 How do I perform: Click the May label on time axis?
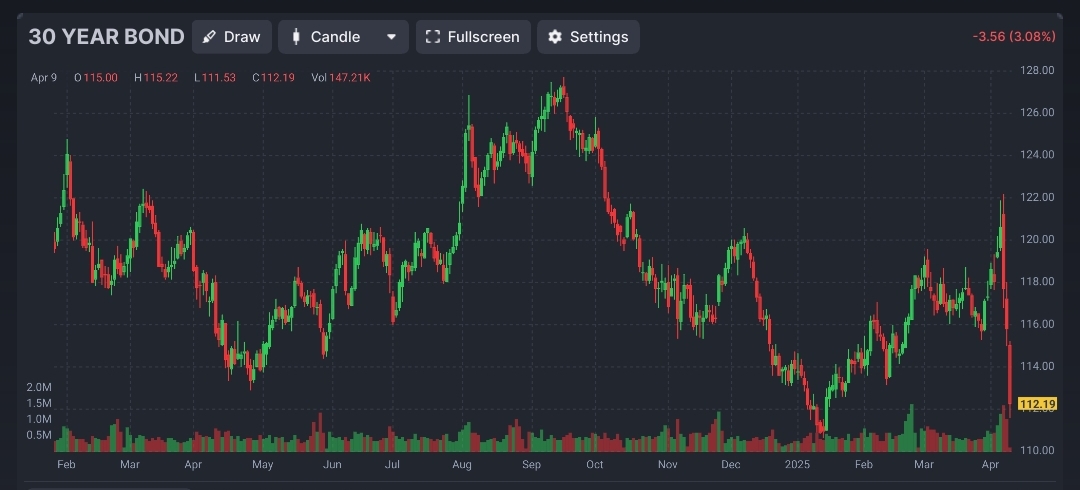pos(262,465)
